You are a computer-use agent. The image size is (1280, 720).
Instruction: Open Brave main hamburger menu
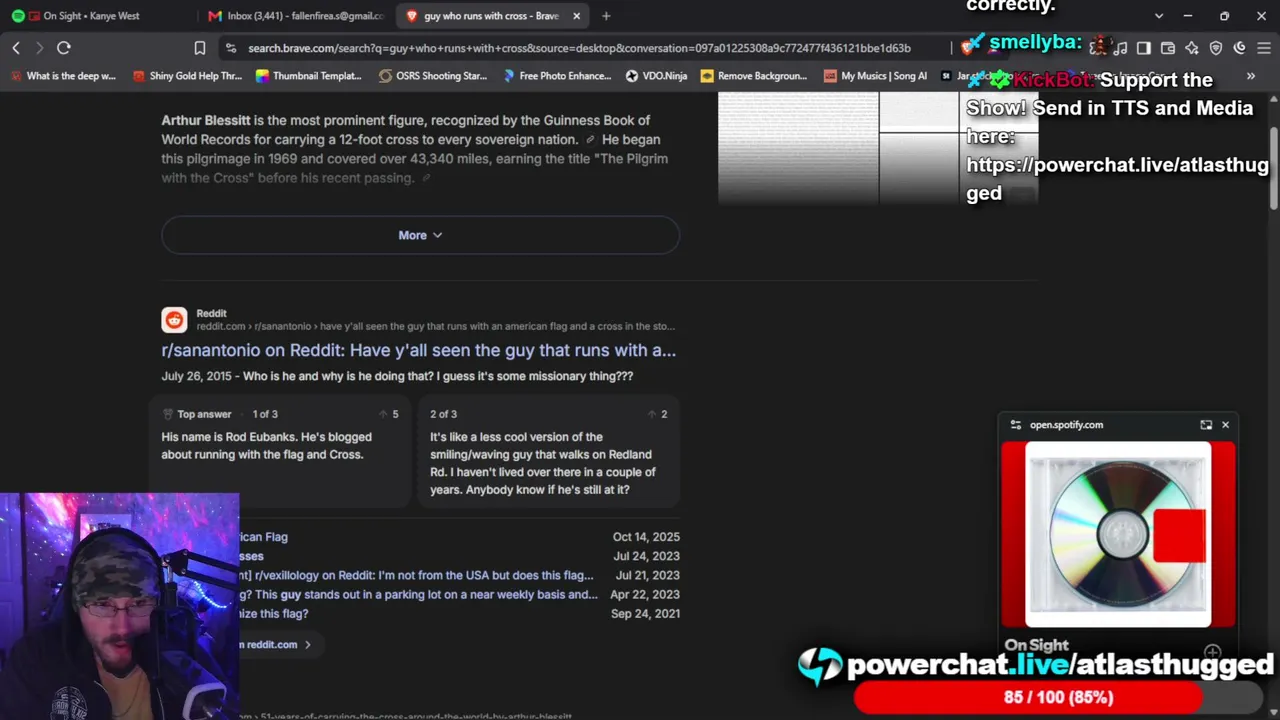1263,48
